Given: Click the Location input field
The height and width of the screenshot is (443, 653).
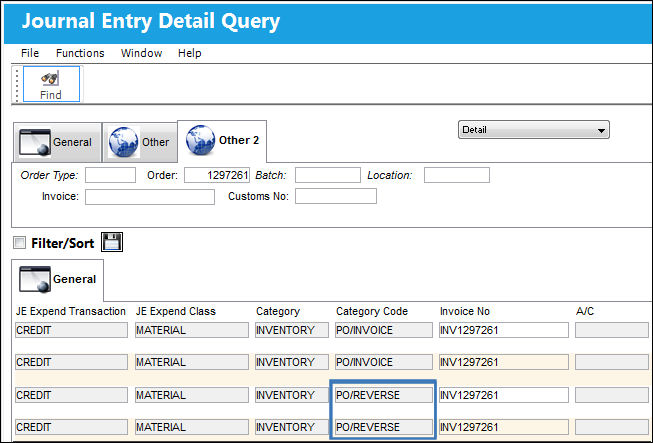Looking at the screenshot, I should coord(457,175).
